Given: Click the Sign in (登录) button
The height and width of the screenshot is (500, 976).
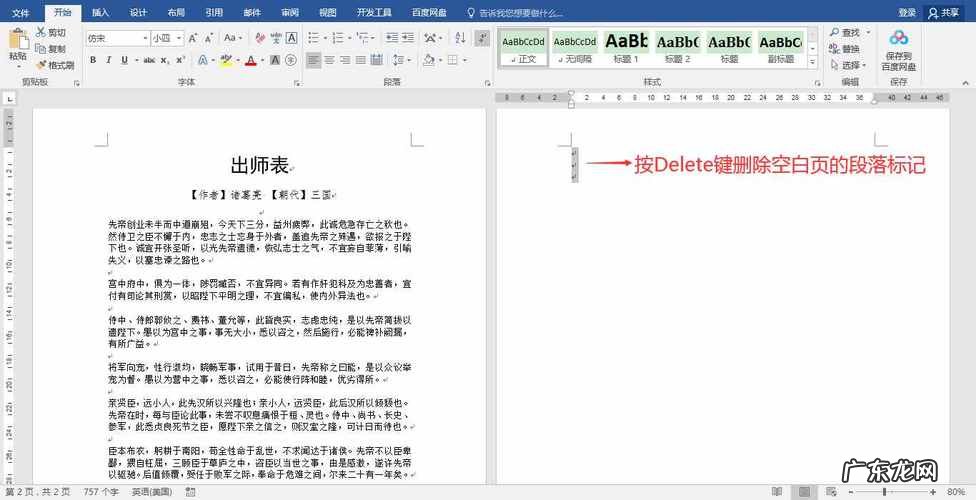Looking at the screenshot, I should [907, 12].
